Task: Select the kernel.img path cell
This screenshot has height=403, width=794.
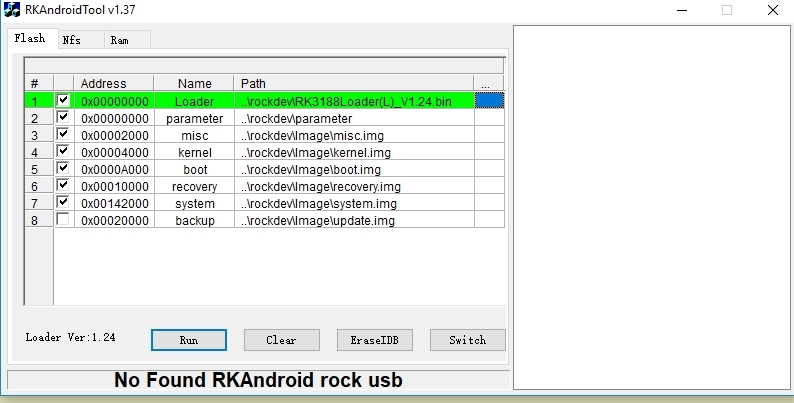Action: [354, 152]
